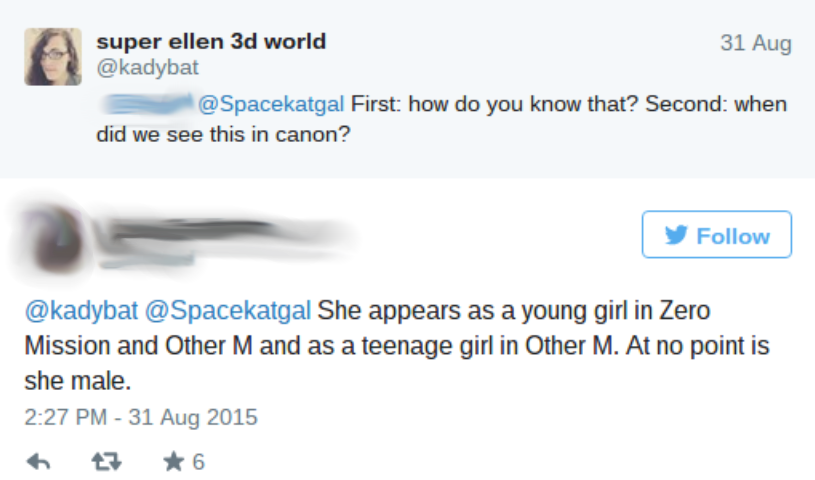Open kadybat's profile picture
This screenshot has height=480, width=815.
53,56
